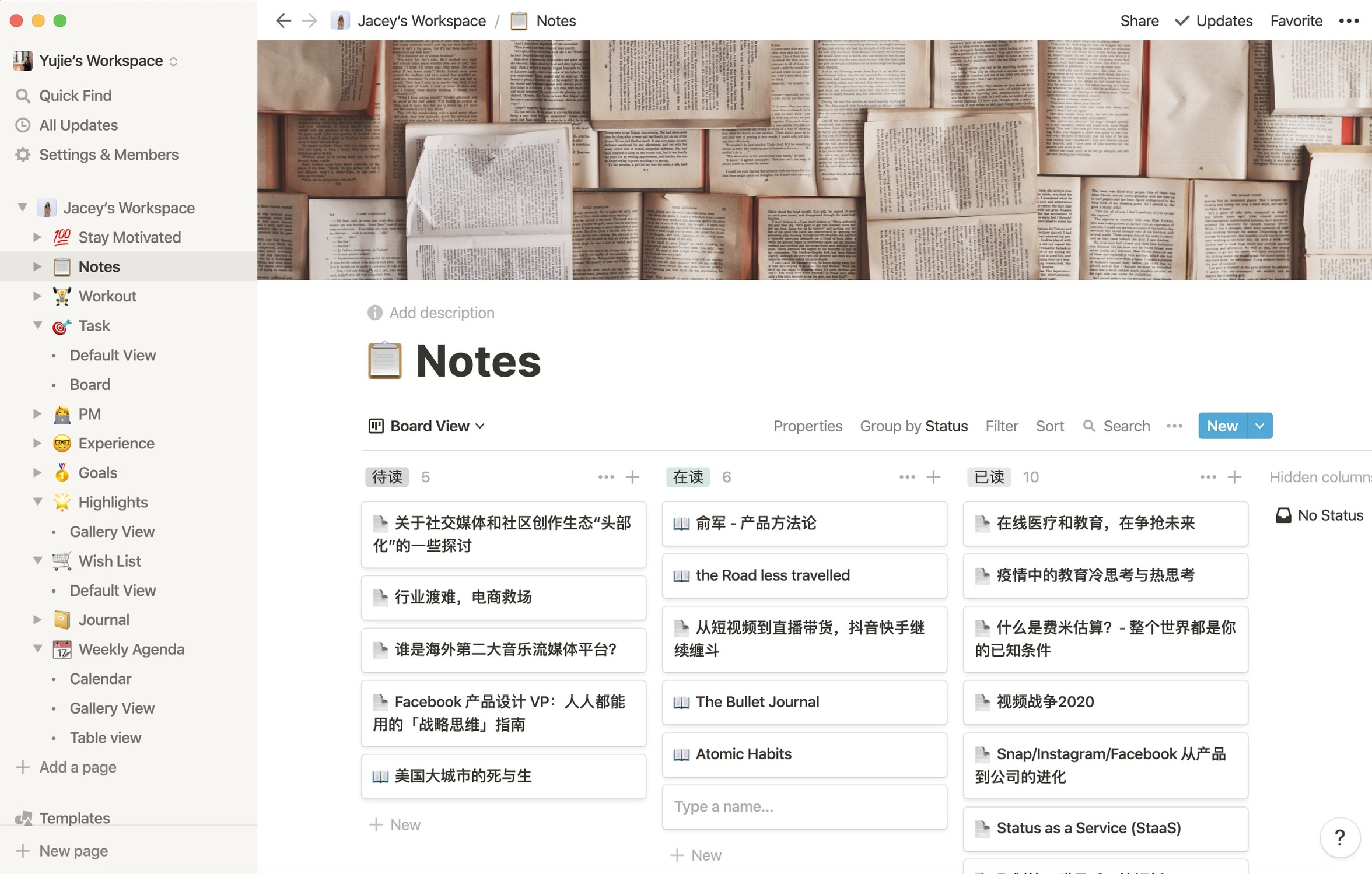Add a card to the 已读 column with plus
The height and width of the screenshot is (874, 1372).
[1234, 477]
